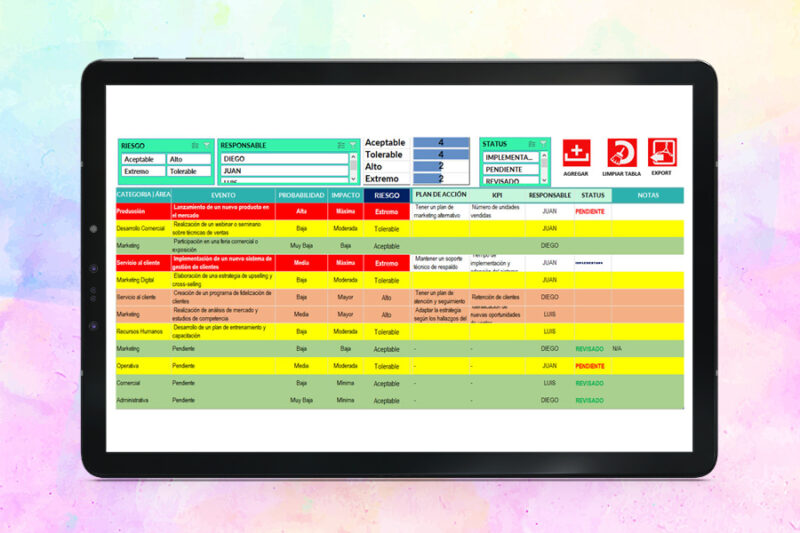Screen dimensions: 800x533
Task: Enable multi-select in the RESPONSABLE slicer
Action: [x=341, y=145]
